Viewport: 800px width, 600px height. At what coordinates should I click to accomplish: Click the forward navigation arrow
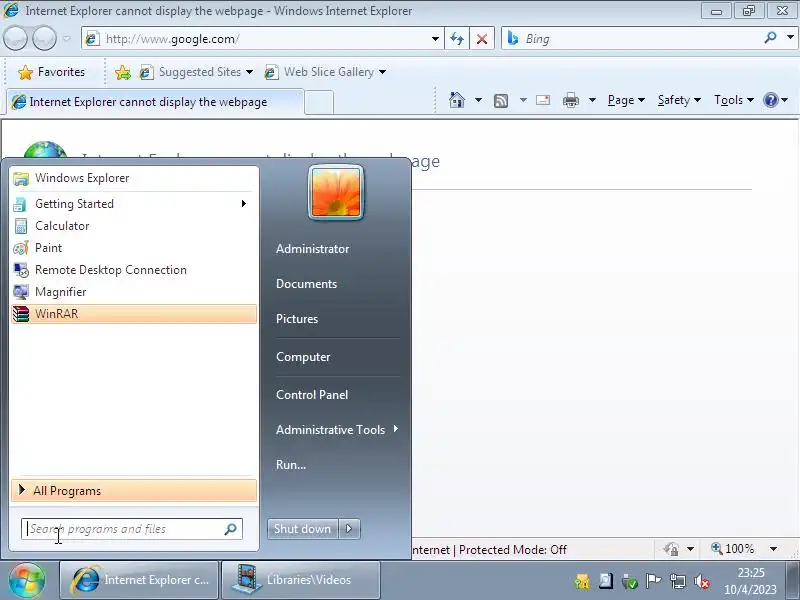pyautogui.click(x=44, y=38)
